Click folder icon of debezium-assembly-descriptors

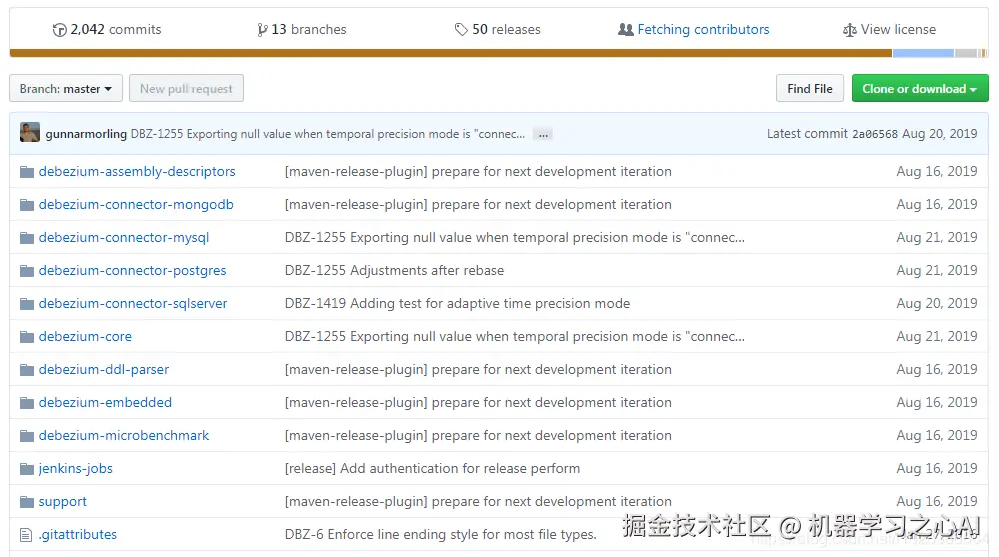tap(27, 172)
